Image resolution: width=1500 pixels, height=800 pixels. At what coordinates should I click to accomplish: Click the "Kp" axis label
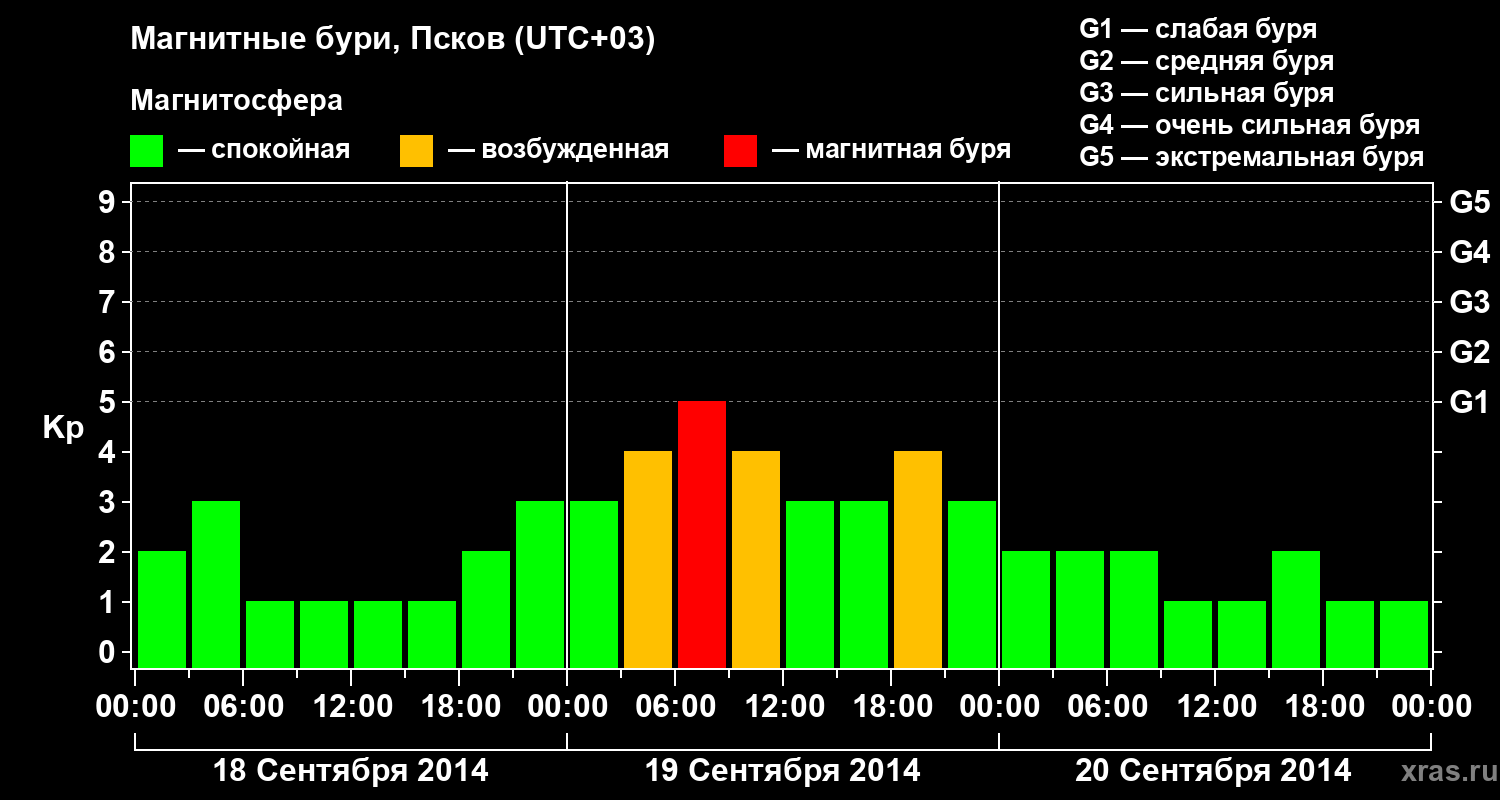(63, 430)
